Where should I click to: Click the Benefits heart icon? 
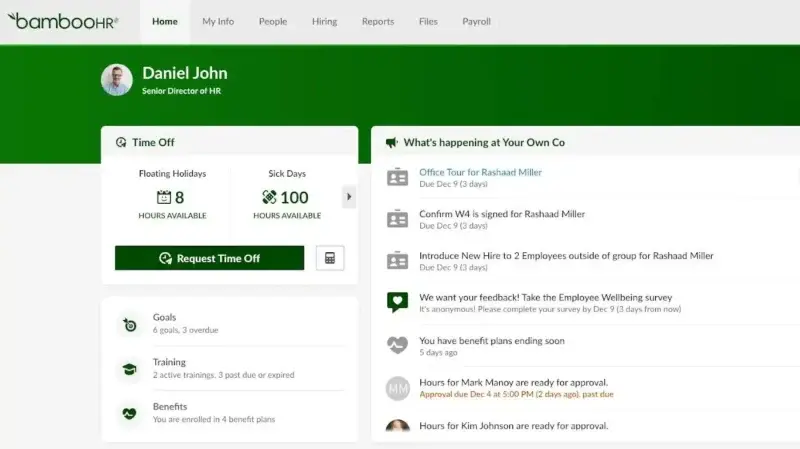[130, 413]
